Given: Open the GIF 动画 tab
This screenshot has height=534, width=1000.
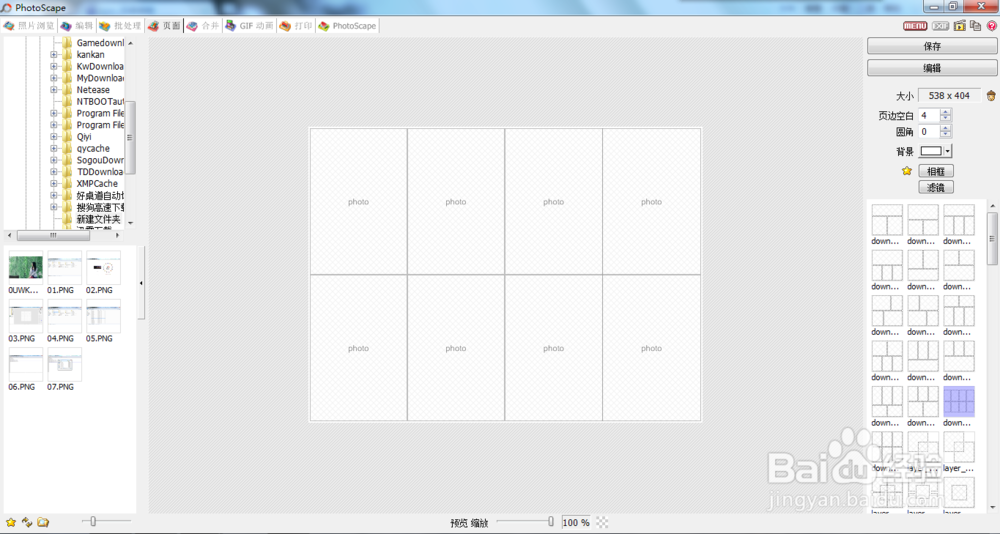Looking at the screenshot, I should click(x=249, y=26).
